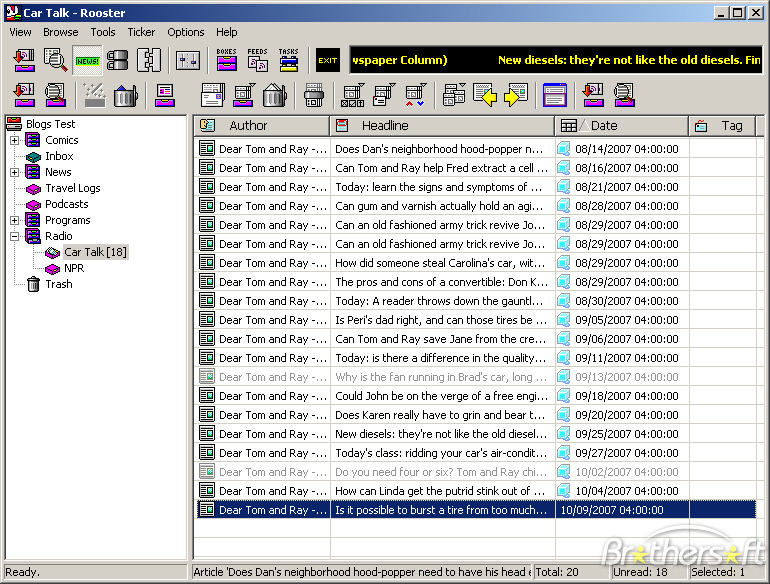Open the FEEDS toolbar button

tap(257, 60)
